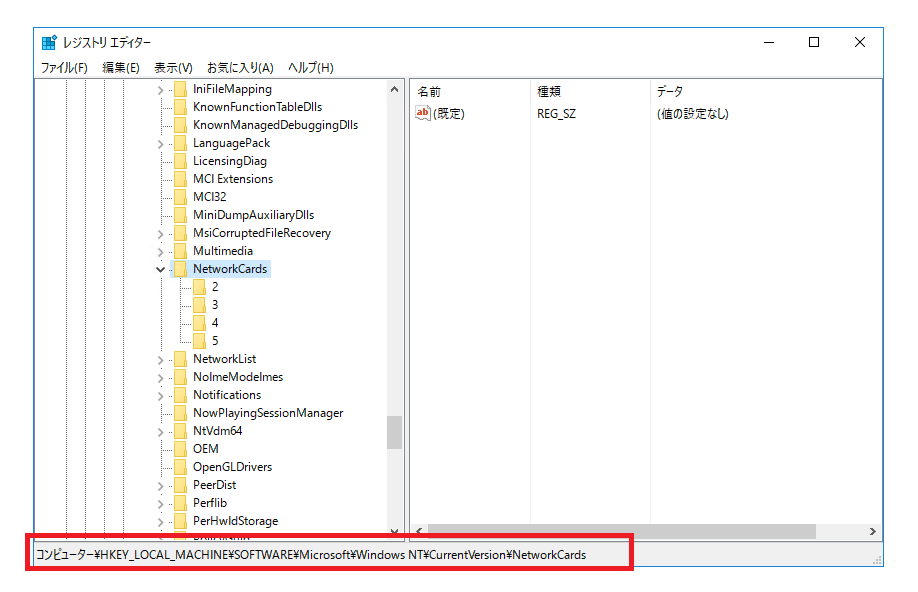Collapse the NetworkCards key
918x592 pixels.
(160, 269)
